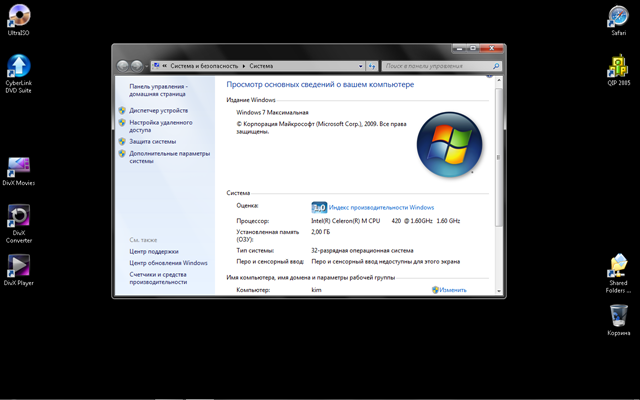The width and height of the screenshot is (640, 400).
Task: Click the Изменить link for computer name
Action: click(453, 290)
